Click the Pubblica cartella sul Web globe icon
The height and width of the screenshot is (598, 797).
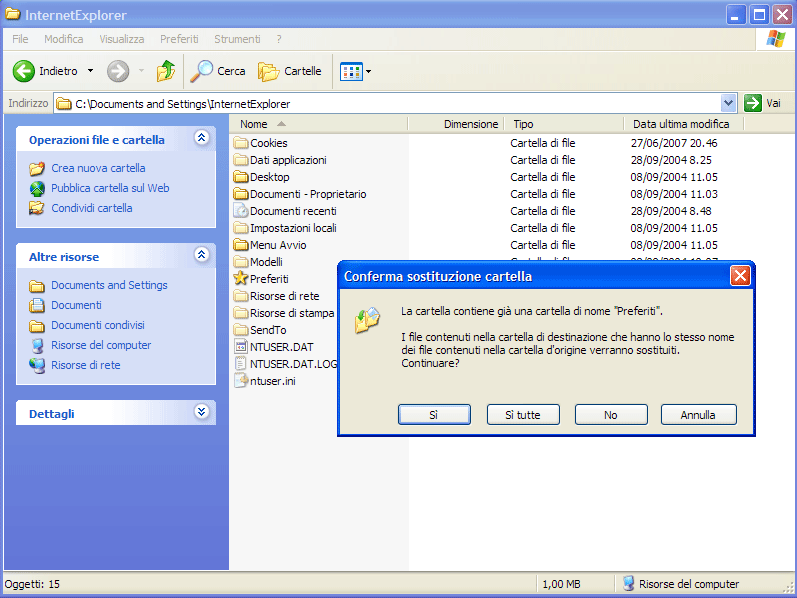coord(37,189)
